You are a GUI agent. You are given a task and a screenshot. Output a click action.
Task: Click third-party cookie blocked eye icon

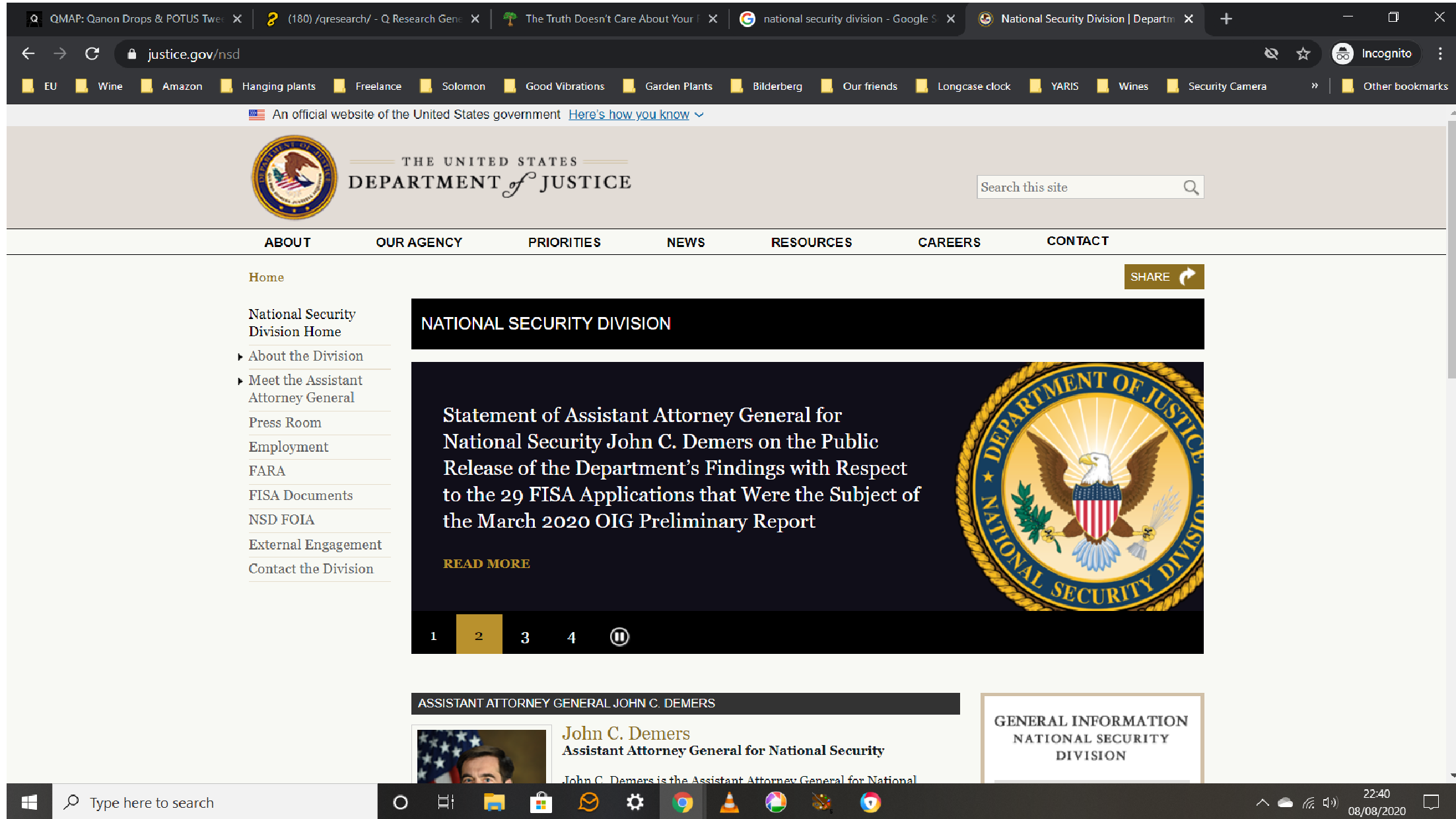[1271, 53]
